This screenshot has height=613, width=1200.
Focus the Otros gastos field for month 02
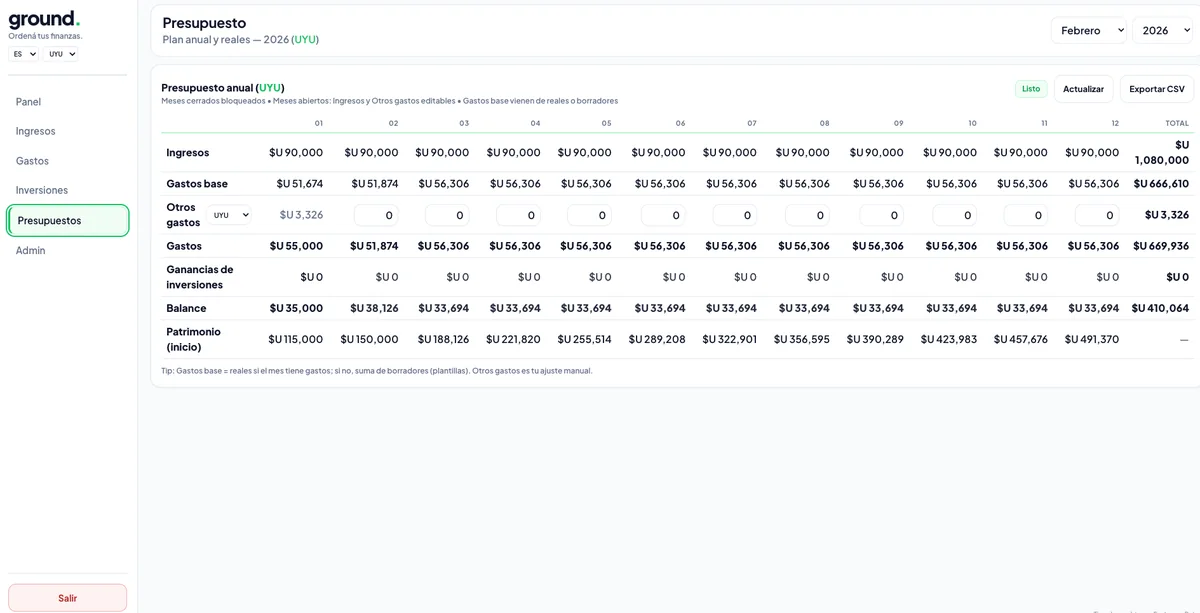point(376,215)
